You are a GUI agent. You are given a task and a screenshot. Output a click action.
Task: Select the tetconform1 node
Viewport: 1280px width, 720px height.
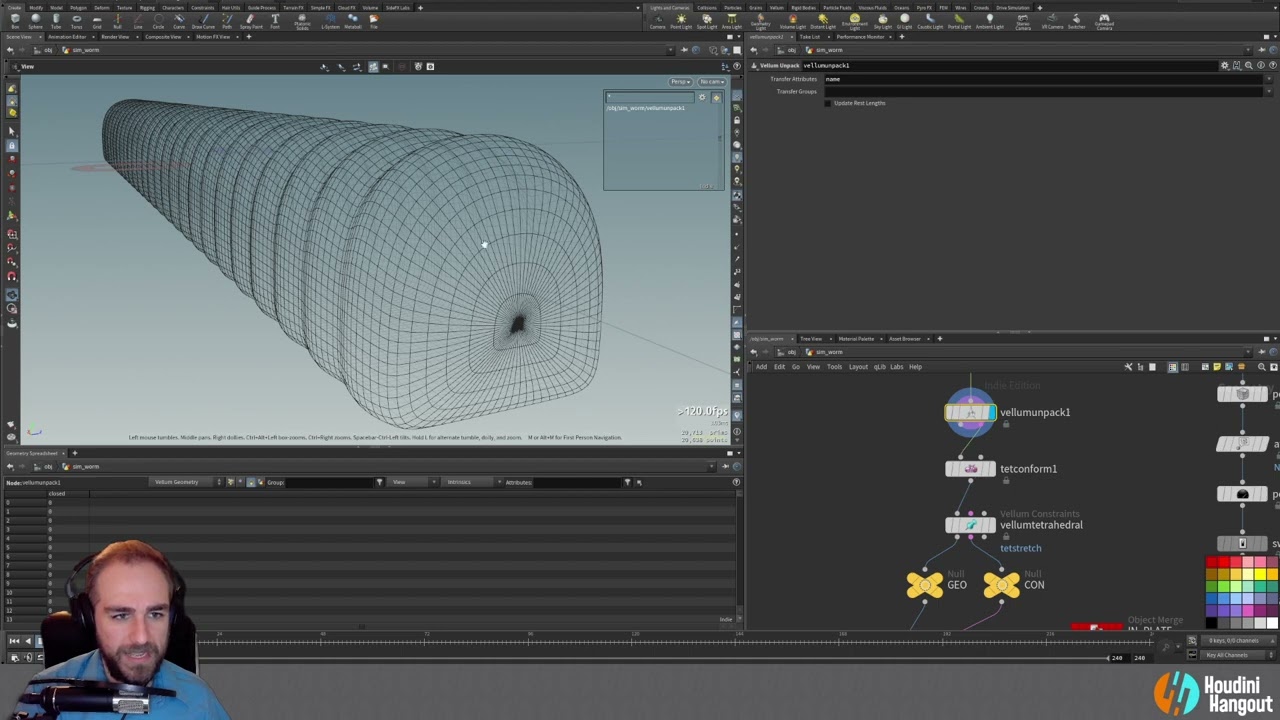pos(970,469)
